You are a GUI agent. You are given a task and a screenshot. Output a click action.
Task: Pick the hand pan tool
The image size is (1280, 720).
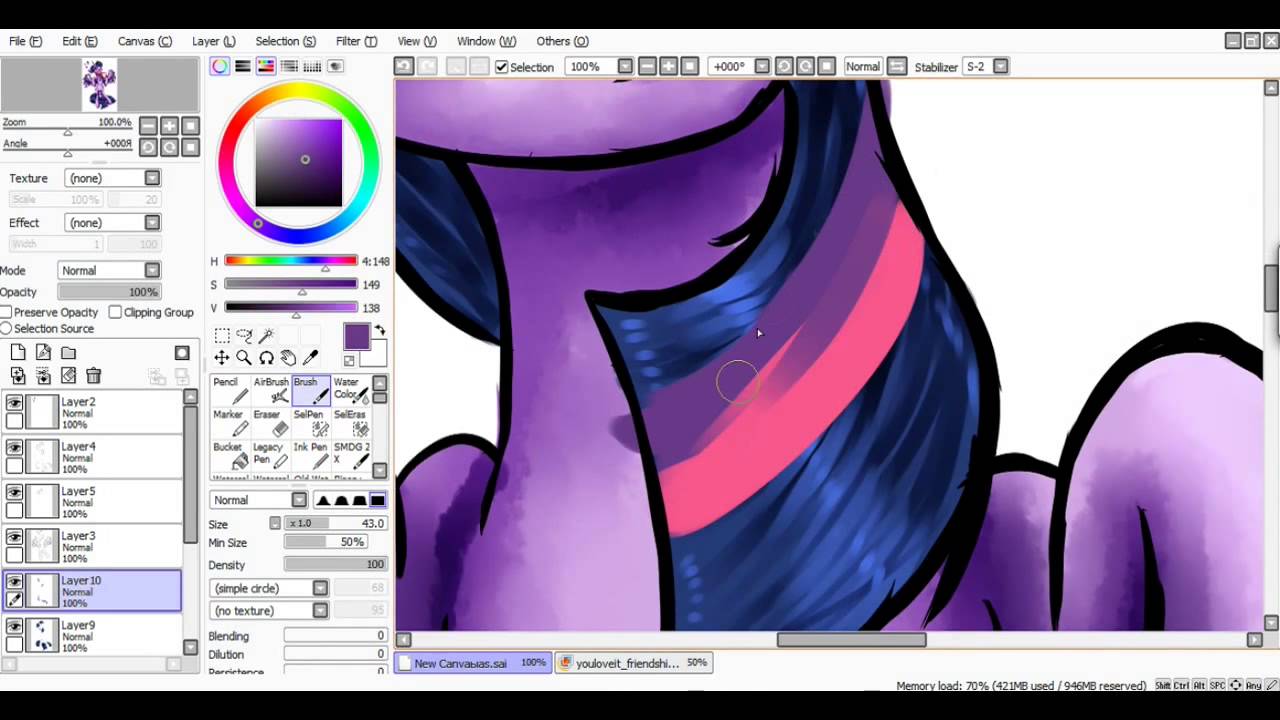point(288,358)
